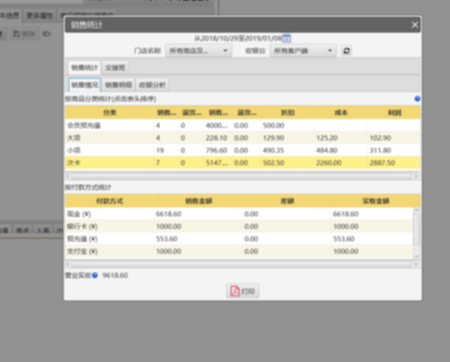Screen dimensions: 450x362
Task: Click the payment table's vertical scrollbar down arrow
Action: click(417, 256)
